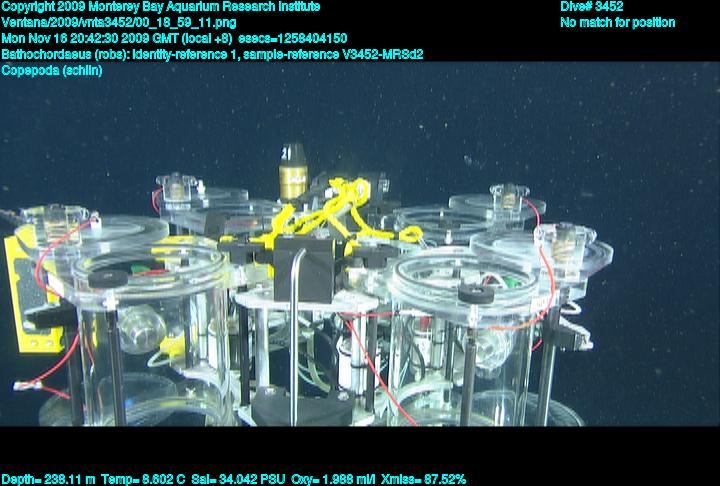Click the Depth= 238.11 m reading
720x486 pixels.
point(48,479)
